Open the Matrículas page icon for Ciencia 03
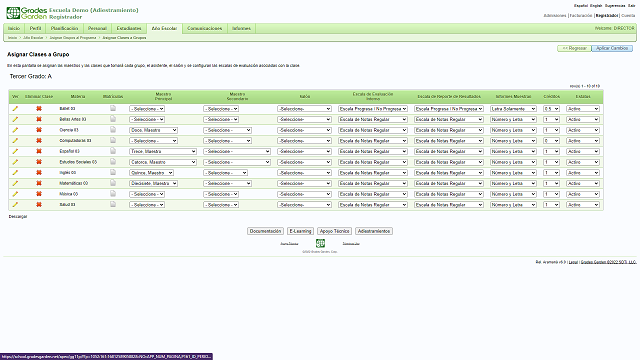640x360 pixels. (113, 129)
